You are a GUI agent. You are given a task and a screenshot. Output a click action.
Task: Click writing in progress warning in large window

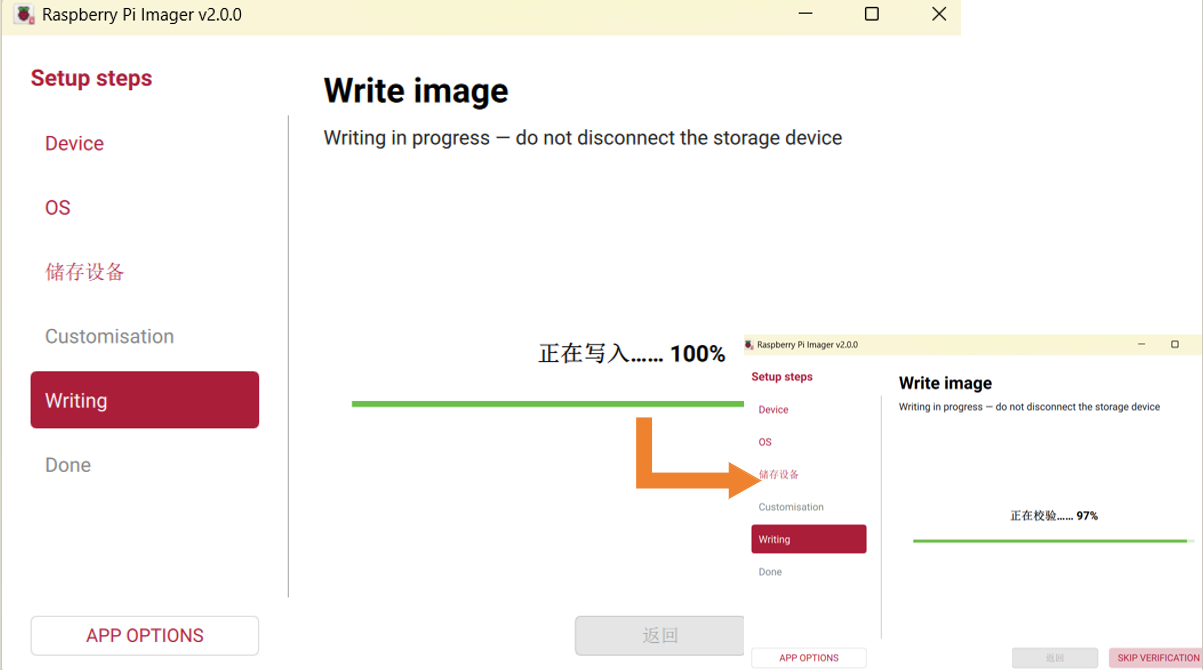pos(583,138)
